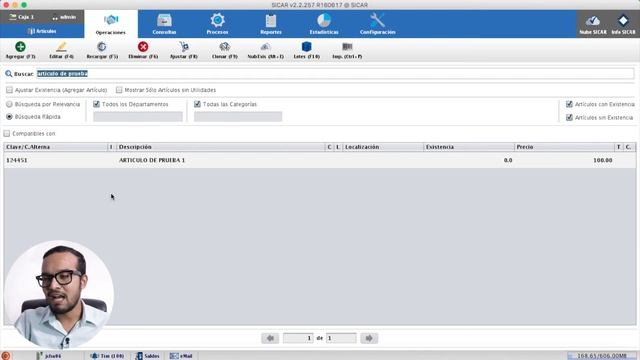640x360 pixels.
Task: Open the Estadísticas tab
Action: click(x=324, y=24)
